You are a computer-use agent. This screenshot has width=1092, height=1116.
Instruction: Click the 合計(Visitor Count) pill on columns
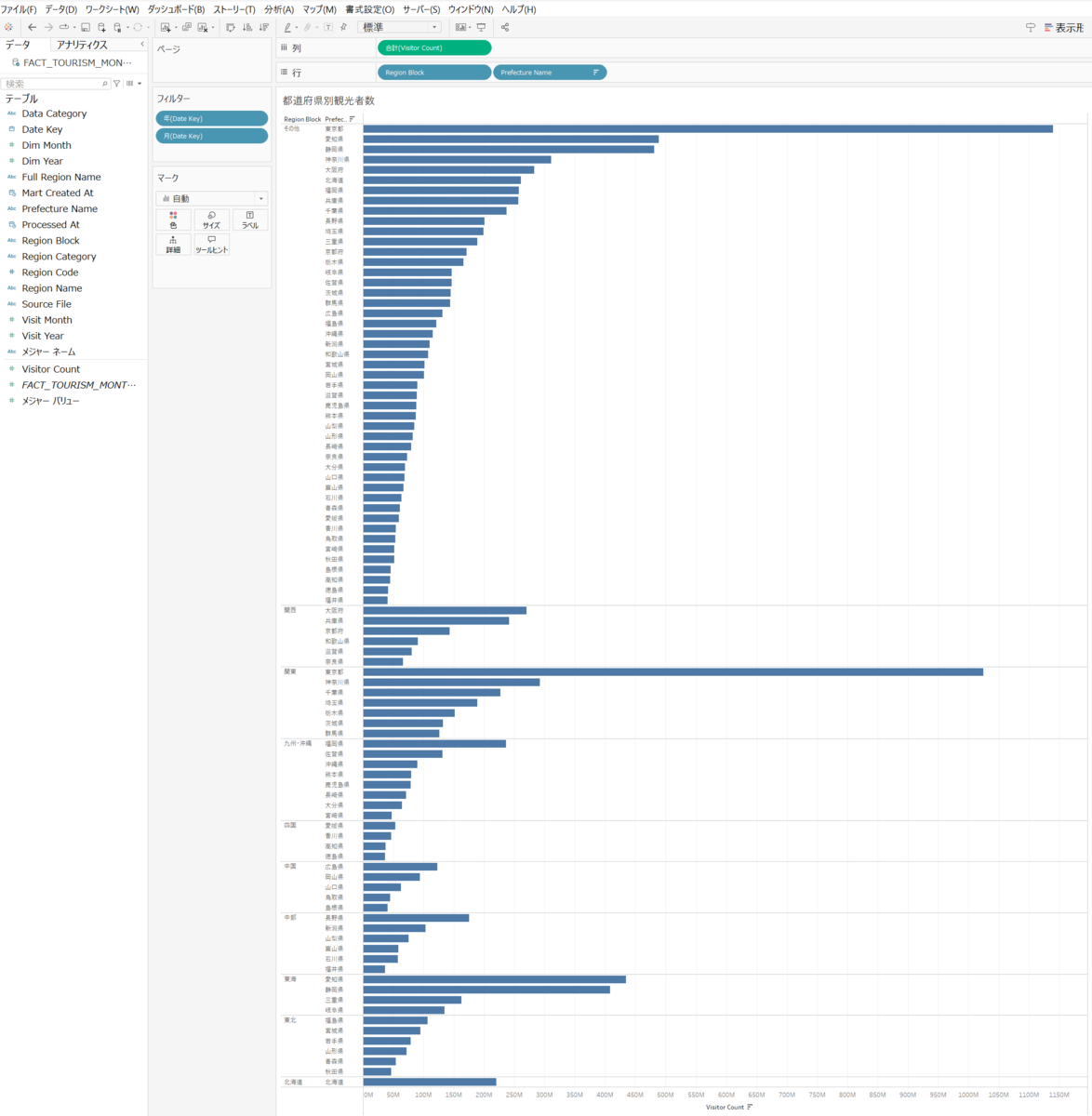click(x=434, y=47)
